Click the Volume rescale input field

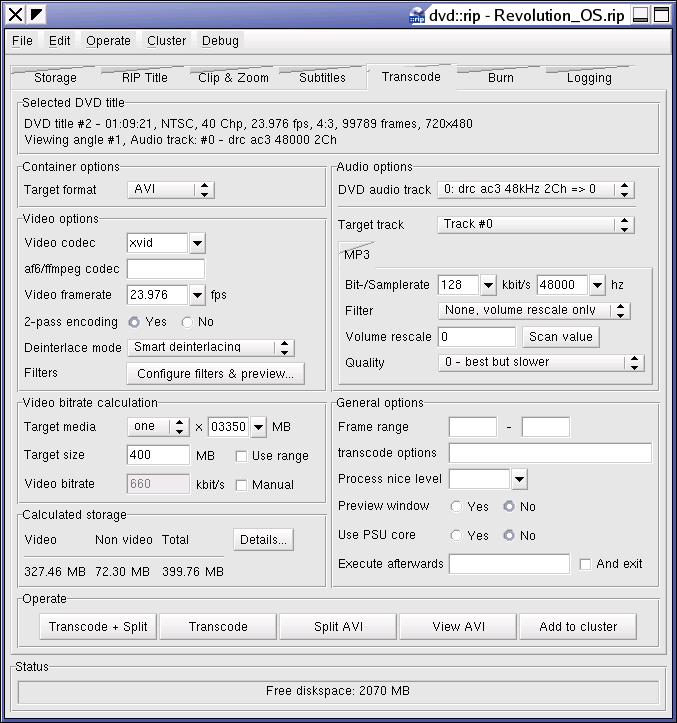(477, 337)
